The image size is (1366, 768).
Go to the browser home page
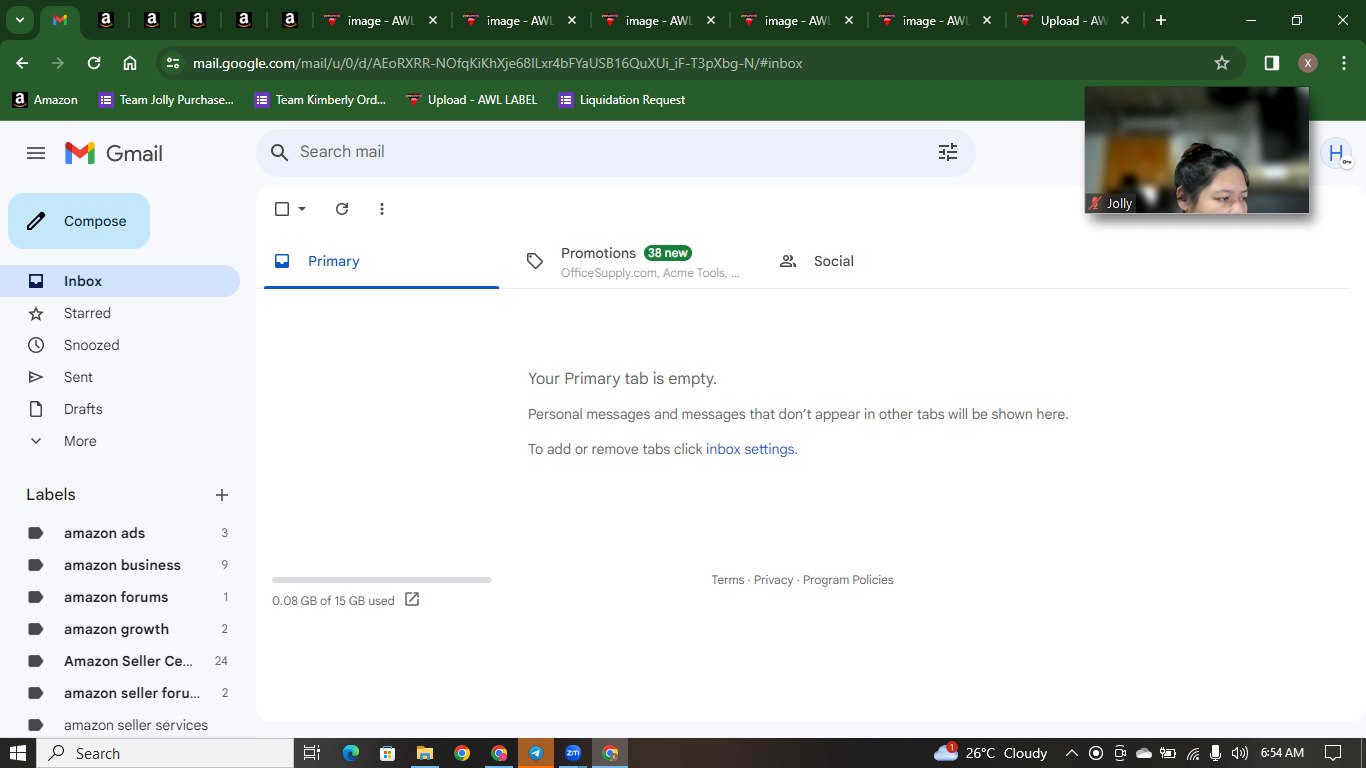(x=130, y=63)
